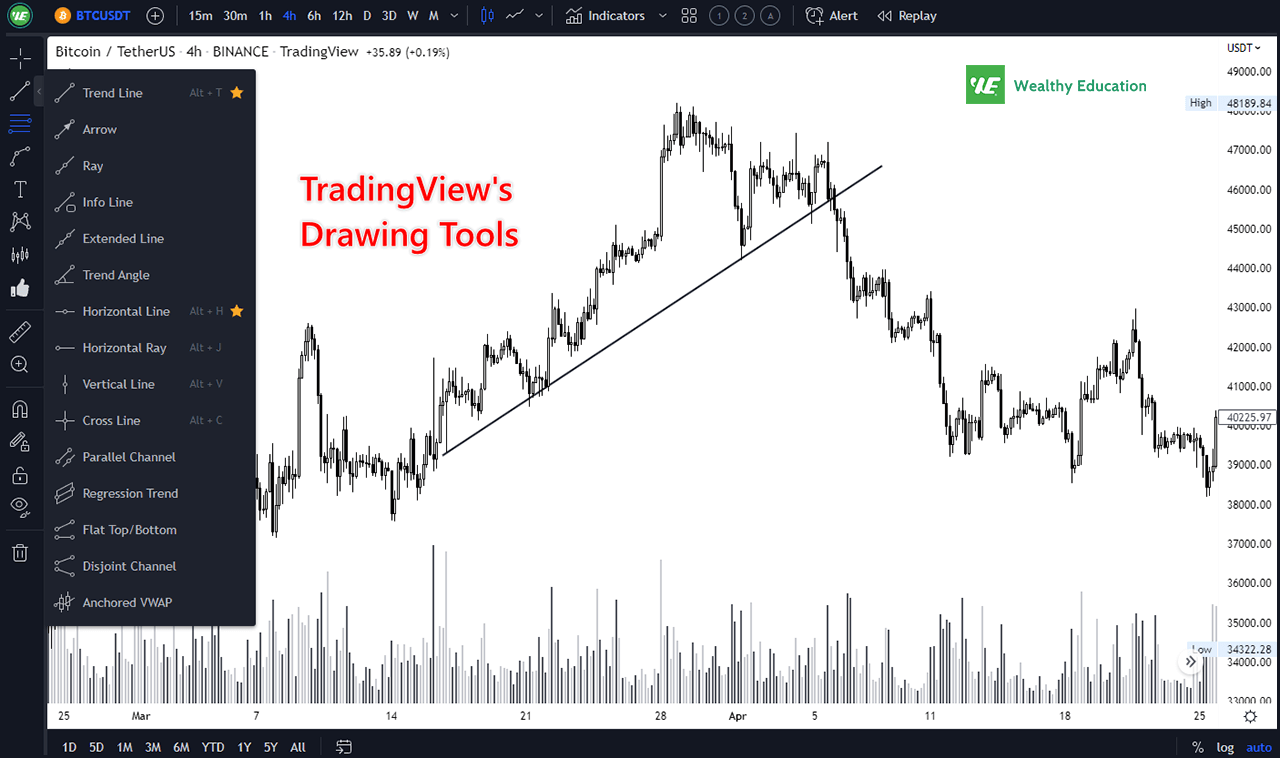The height and width of the screenshot is (758, 1280).
Task: Click the Wealthy Education logo top-left
Action: click(19, 16)
